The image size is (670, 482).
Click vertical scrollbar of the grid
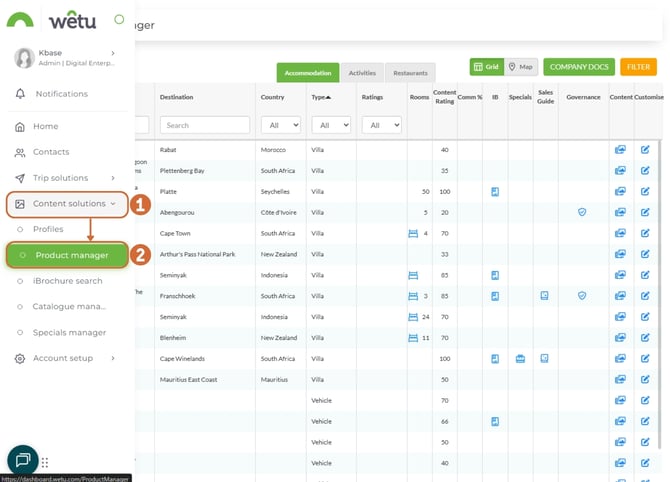coord(661,295)
